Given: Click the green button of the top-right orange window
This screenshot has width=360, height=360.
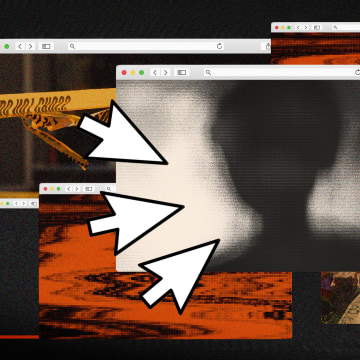Looking at the screenshot, I should click(x=289, y=27).
